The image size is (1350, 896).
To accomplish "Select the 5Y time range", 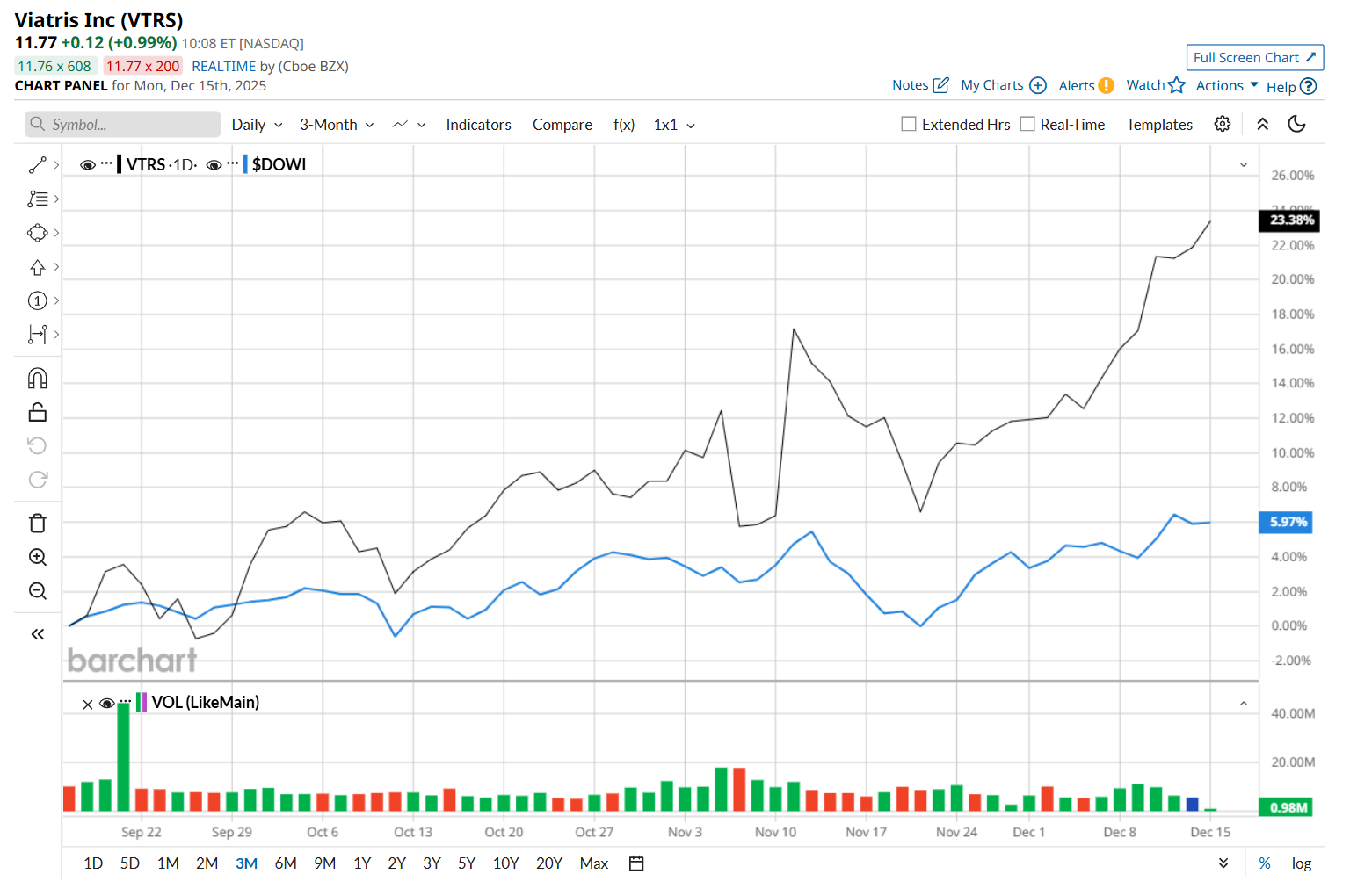I will click(x=467, y=863).
